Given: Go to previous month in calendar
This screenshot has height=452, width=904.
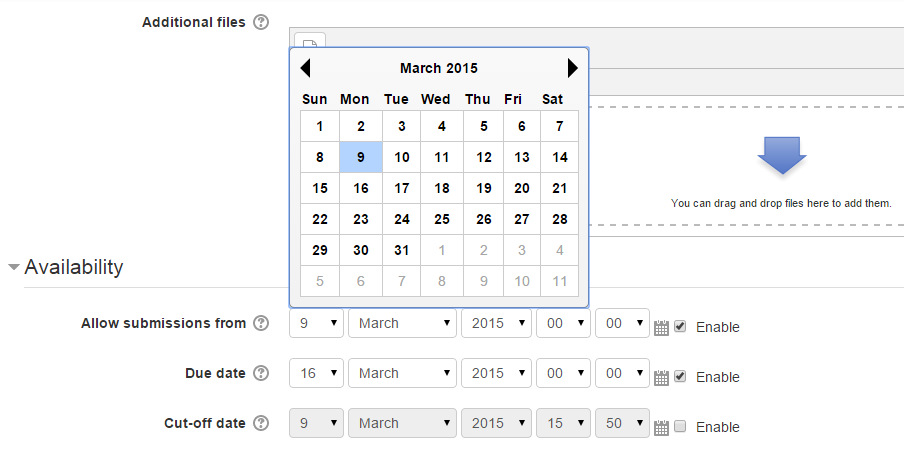Looking at the screenshot, I should click(306, 68).
